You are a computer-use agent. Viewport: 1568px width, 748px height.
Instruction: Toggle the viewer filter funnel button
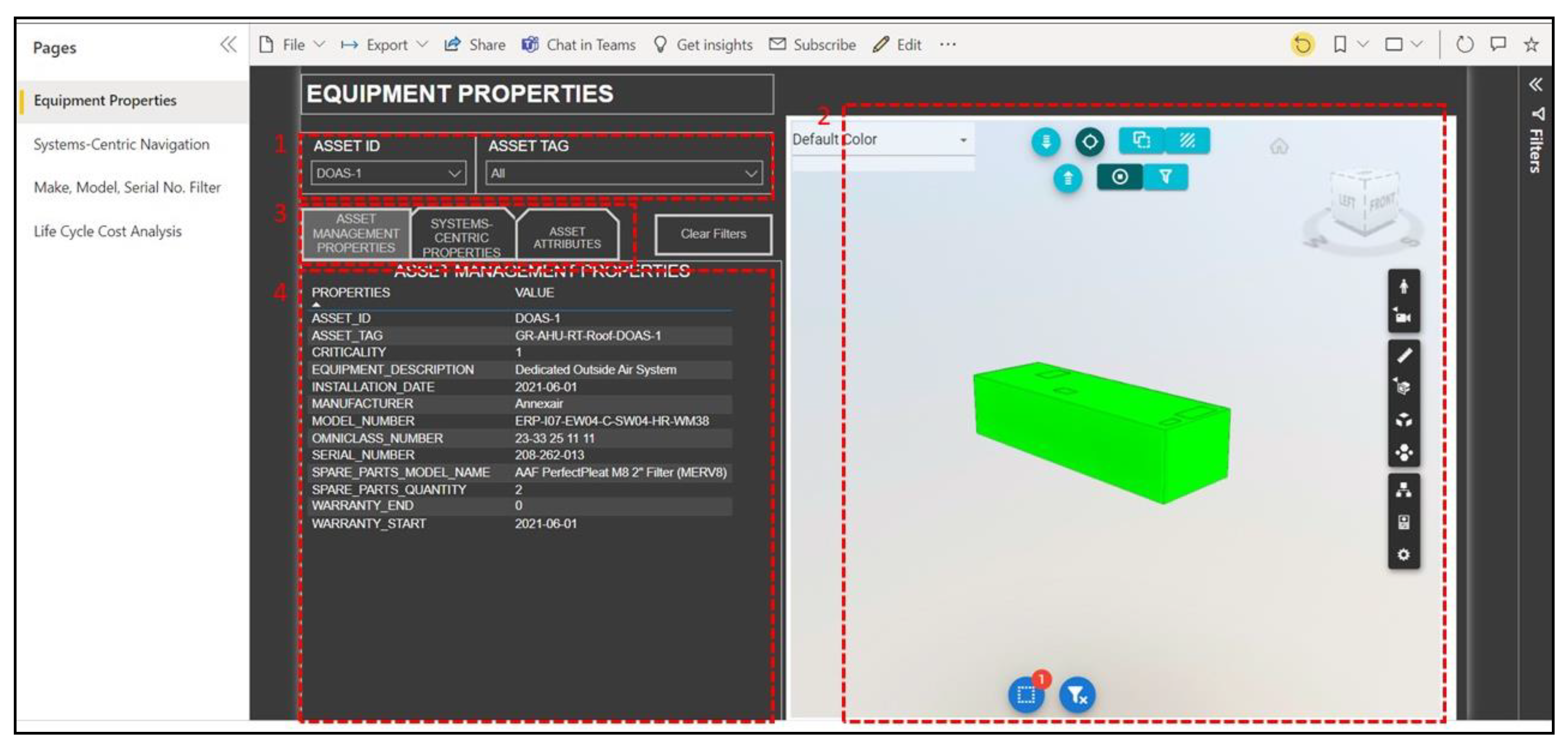tap(1165, 177)
